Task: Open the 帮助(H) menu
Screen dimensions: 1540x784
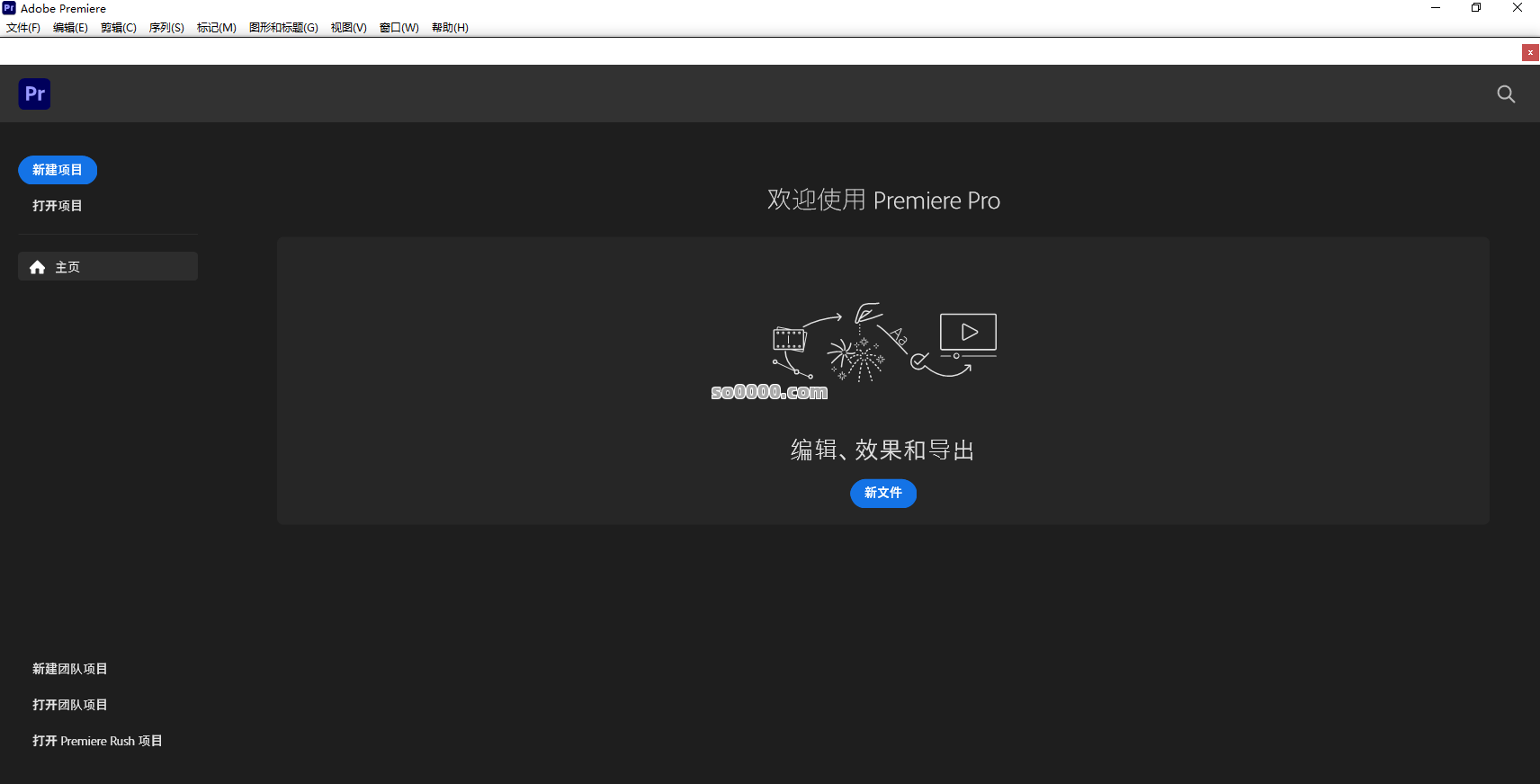Action: pyautogui.click(x=450, y=28)
